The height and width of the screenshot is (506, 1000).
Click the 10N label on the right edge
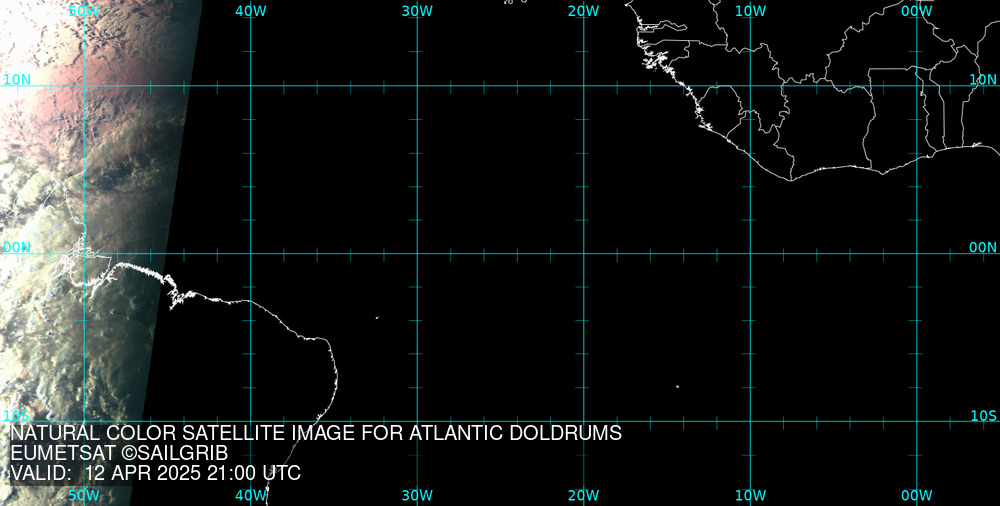983,80
